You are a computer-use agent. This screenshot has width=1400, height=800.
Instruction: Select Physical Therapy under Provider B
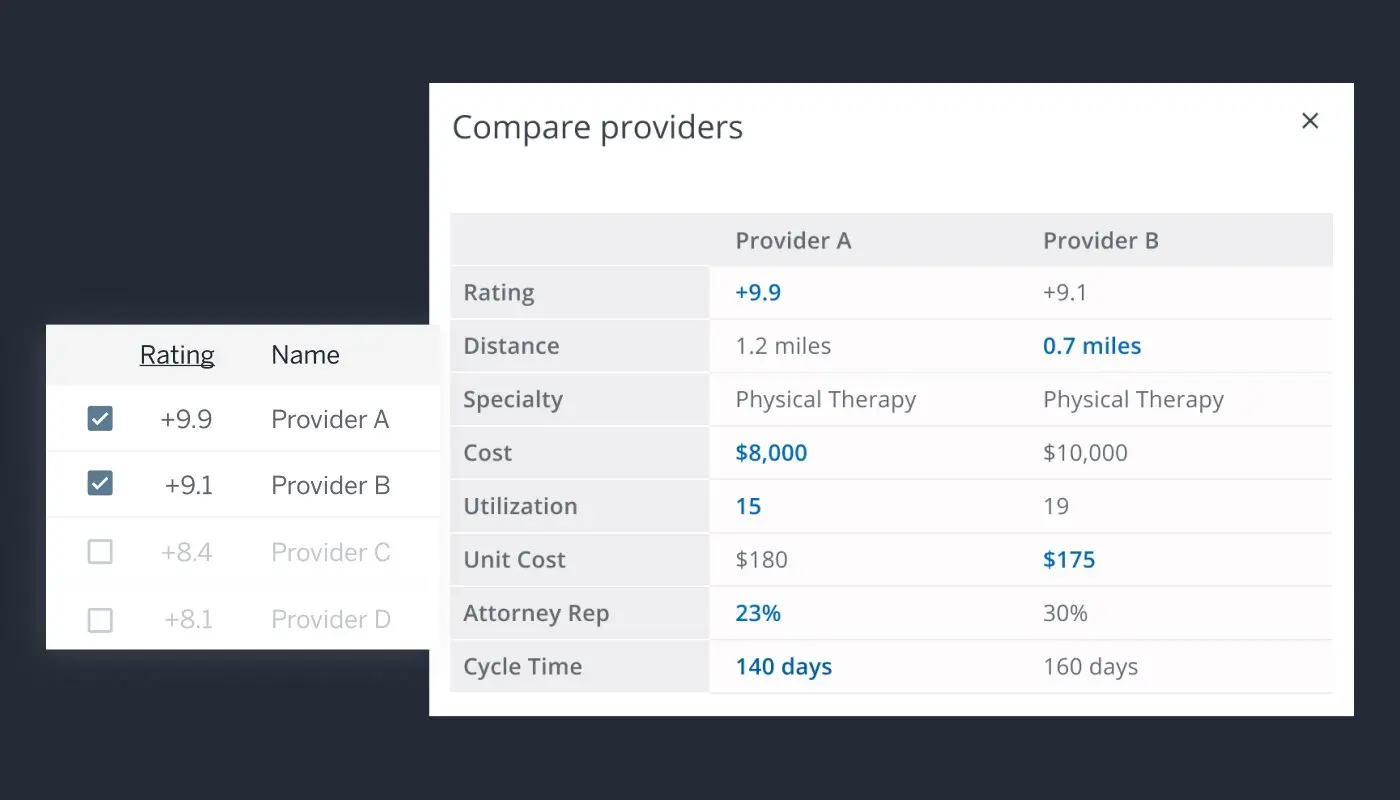(1133, 399)
